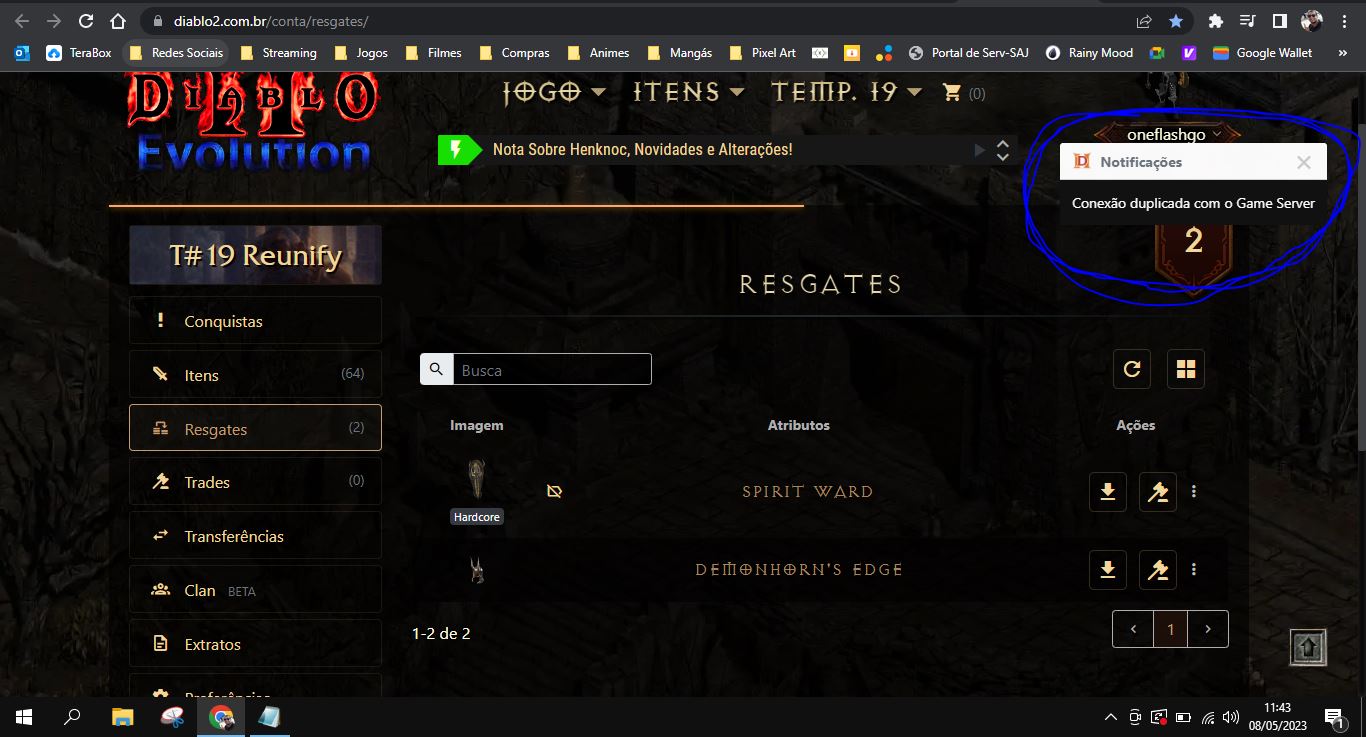Open the Streaming bookmark folder
Screen dimensions: 1366x737
pyautogui.click(x=278, y=53)
